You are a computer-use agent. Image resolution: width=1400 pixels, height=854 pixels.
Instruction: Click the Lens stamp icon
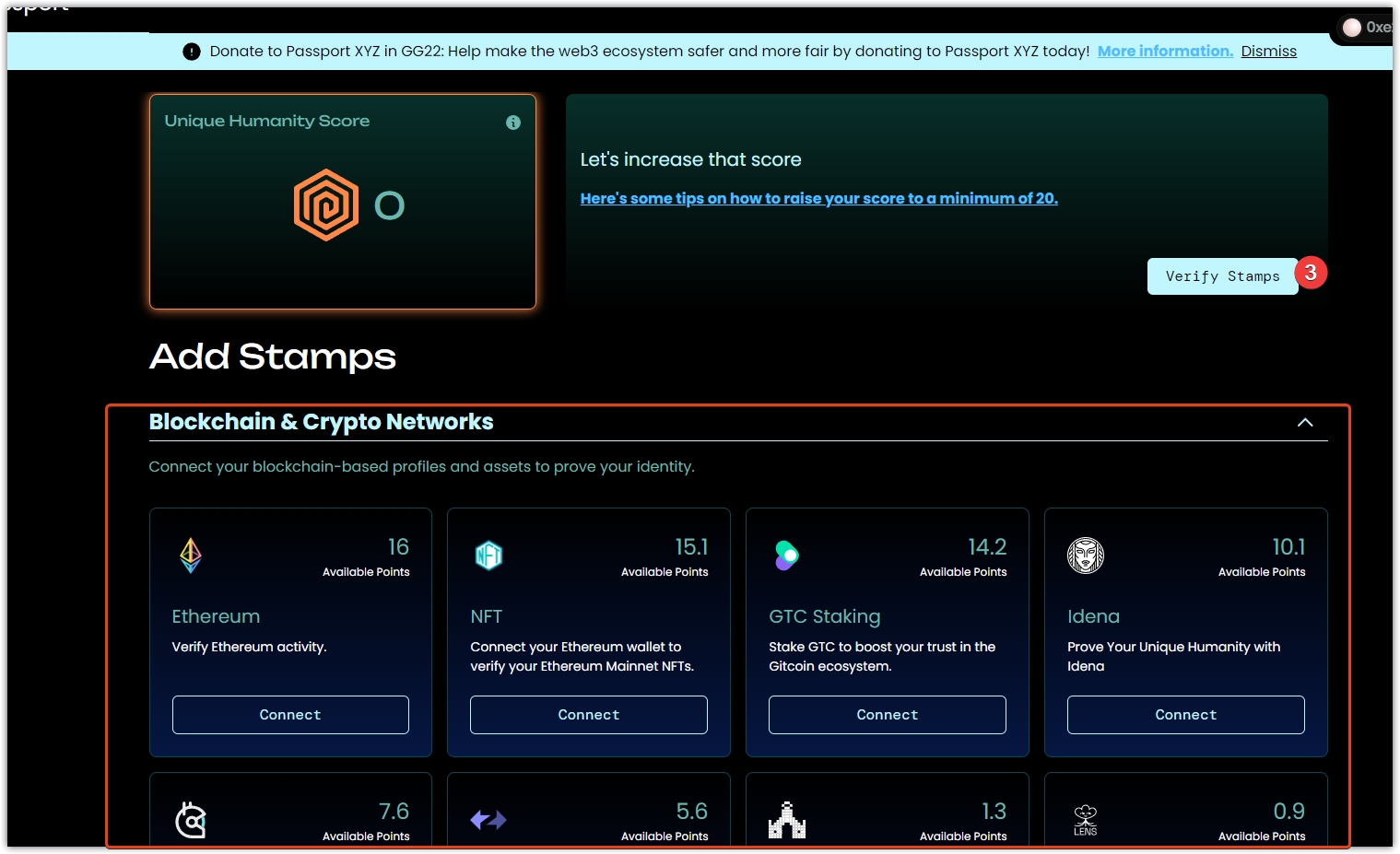click(x=1085, y=819)
